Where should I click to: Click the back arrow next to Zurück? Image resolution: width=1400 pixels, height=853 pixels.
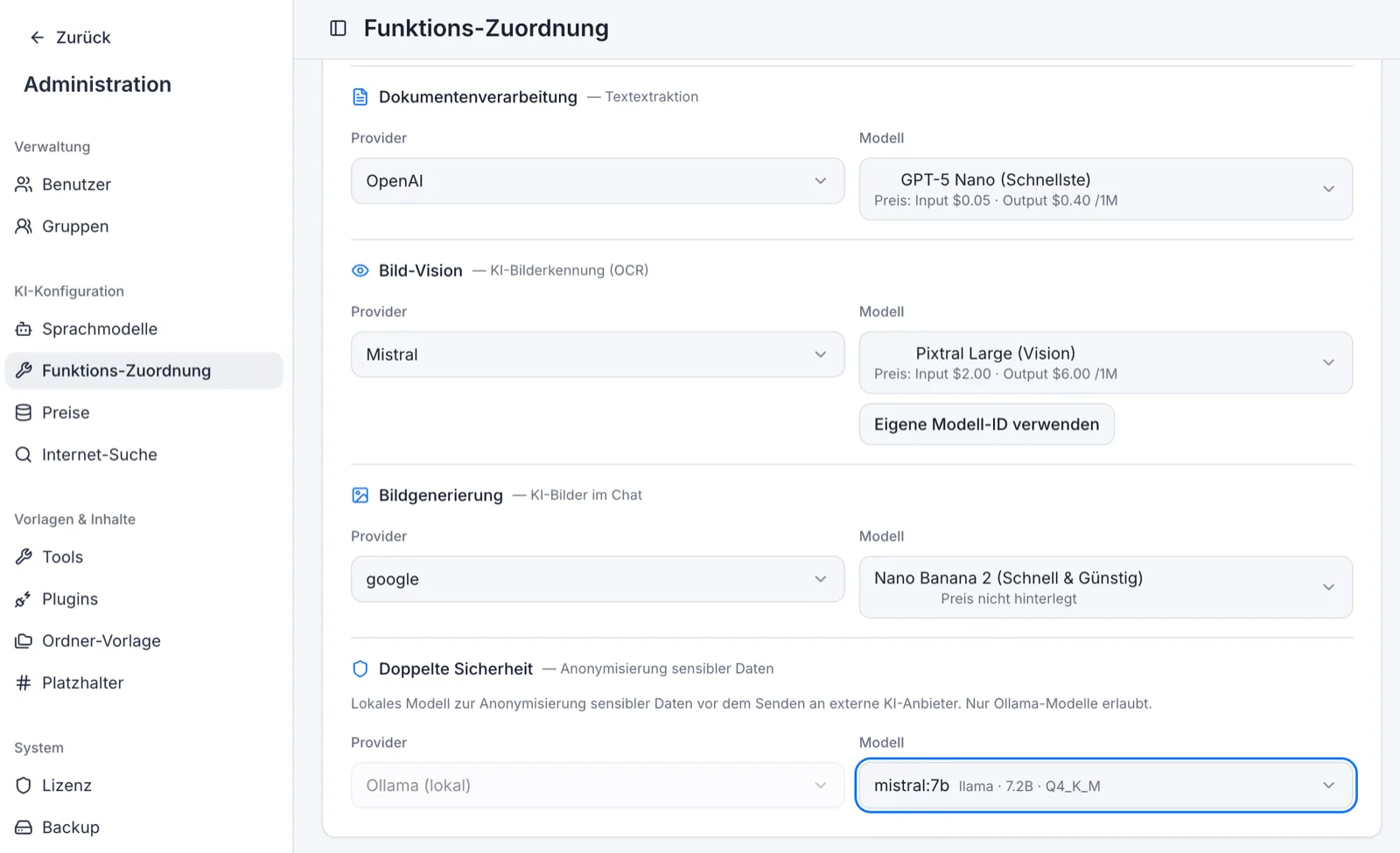(35, 37)
